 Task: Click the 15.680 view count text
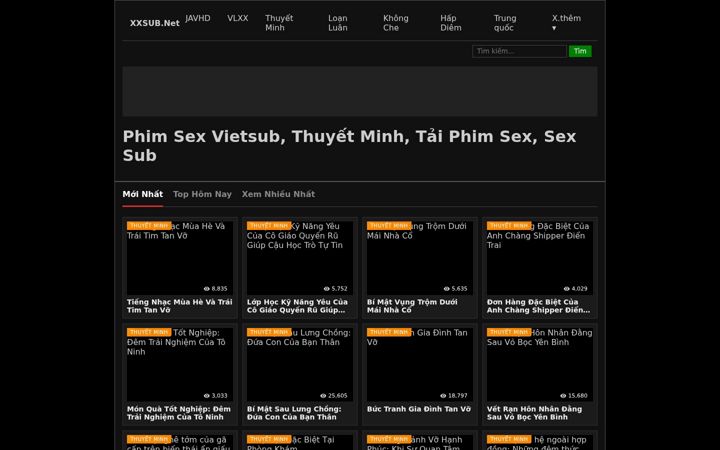(x=578, y=396)
